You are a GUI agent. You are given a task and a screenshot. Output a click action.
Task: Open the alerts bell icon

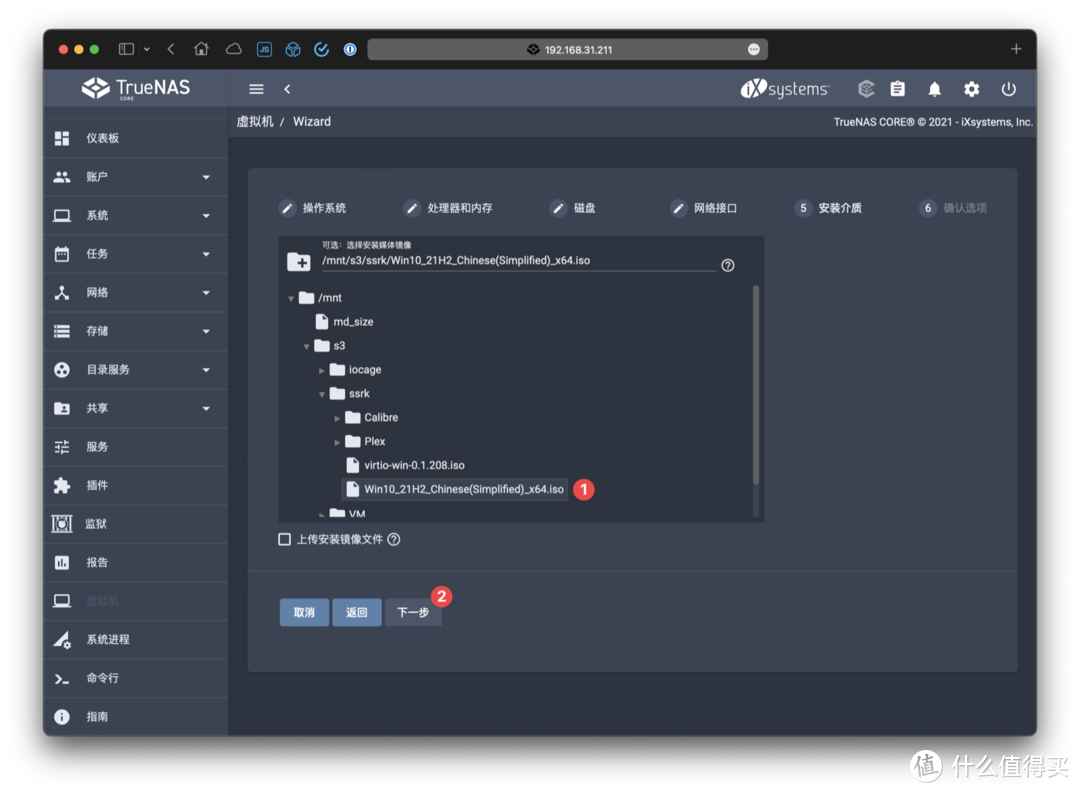[x=935, y=89]
